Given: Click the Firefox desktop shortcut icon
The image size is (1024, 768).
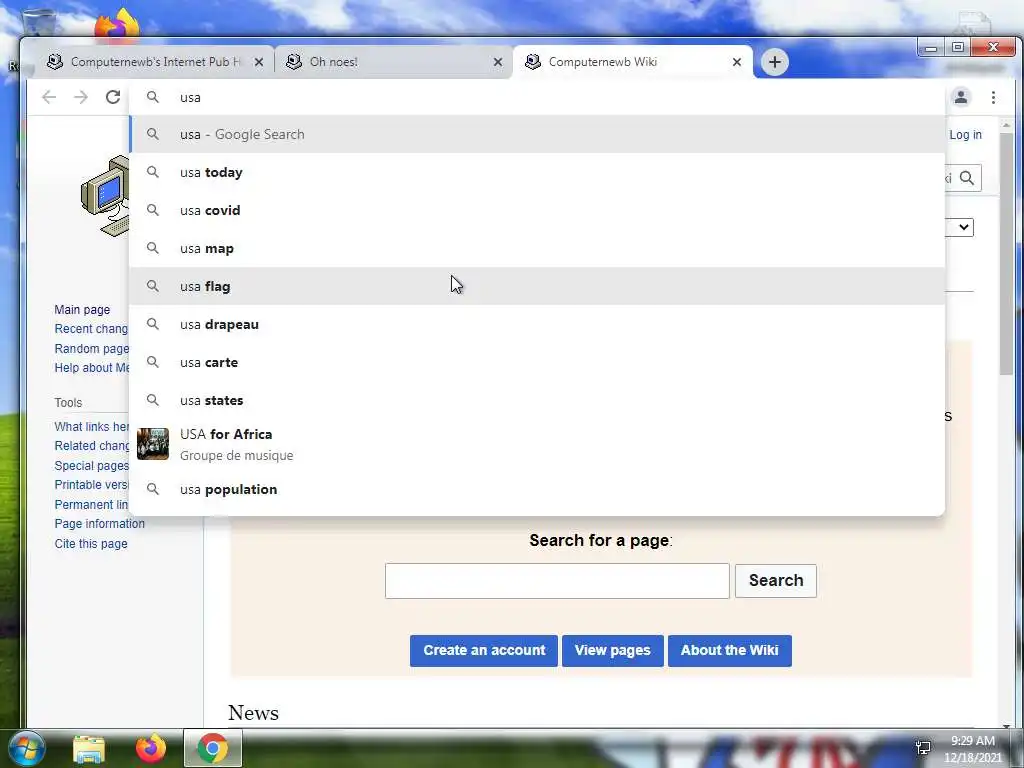Looking at the screenshot, I should (x=116, y=26).
